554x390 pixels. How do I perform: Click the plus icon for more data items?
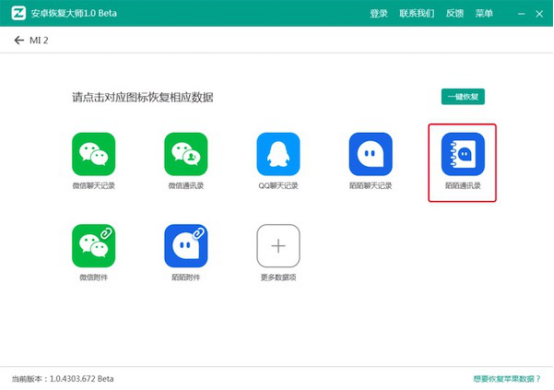click(278, 246)
